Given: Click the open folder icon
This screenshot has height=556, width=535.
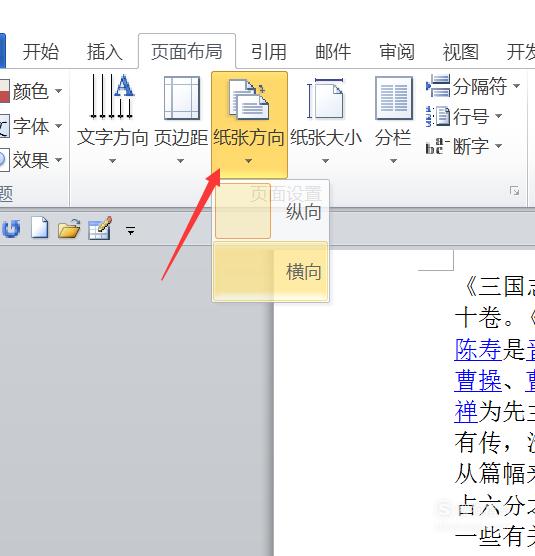Looking at the screenshot, I should pyautogui.click(x=69, y=229).
